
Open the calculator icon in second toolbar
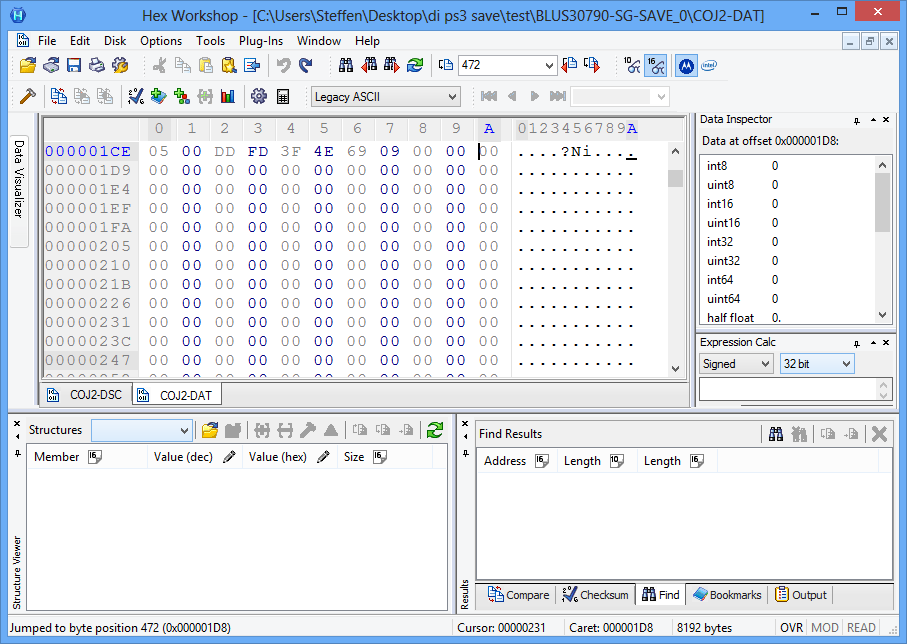pyautogui.click(x=283, y=97)
